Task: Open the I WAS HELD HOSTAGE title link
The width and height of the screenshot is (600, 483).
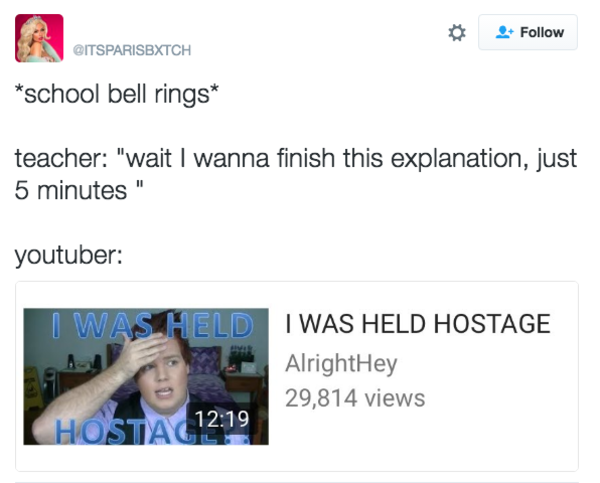Action: [417, 324]
